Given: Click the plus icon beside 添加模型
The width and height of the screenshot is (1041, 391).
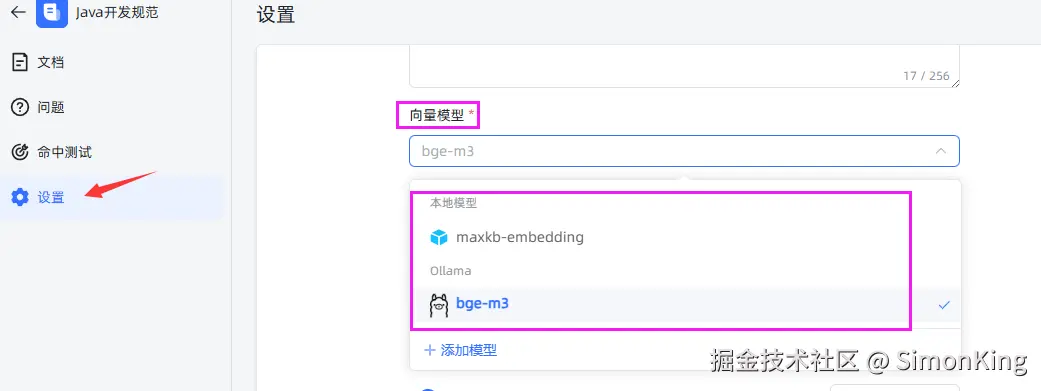Looking at the screenshot, I should tap(430, 350).
